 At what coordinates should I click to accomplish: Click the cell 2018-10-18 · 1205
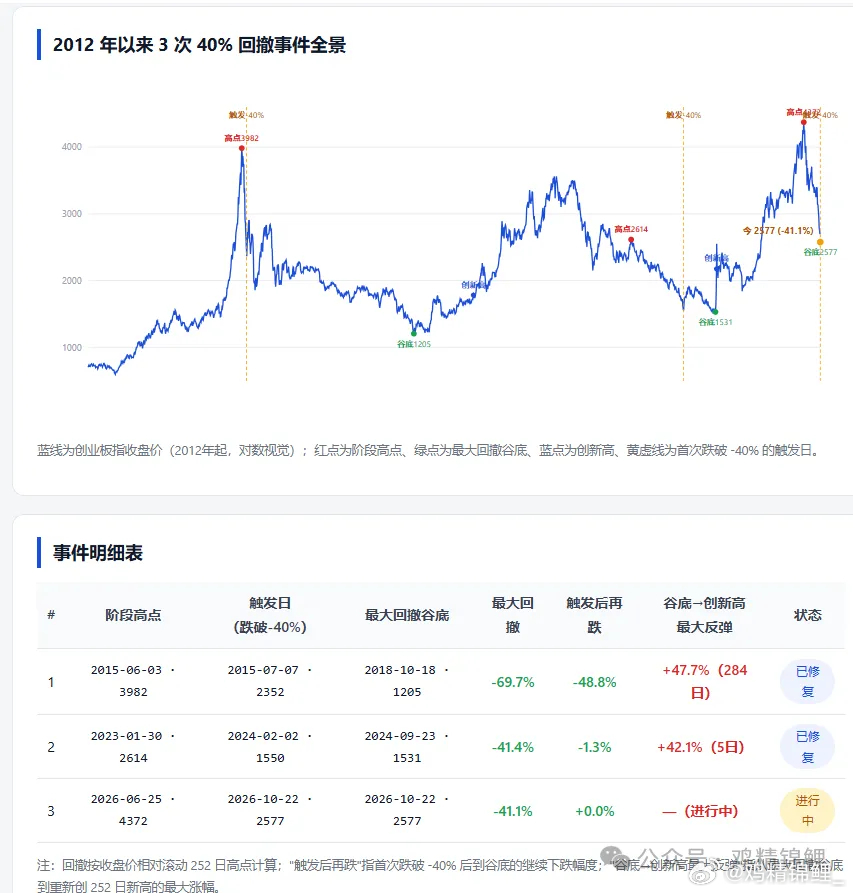click(407, 681)
